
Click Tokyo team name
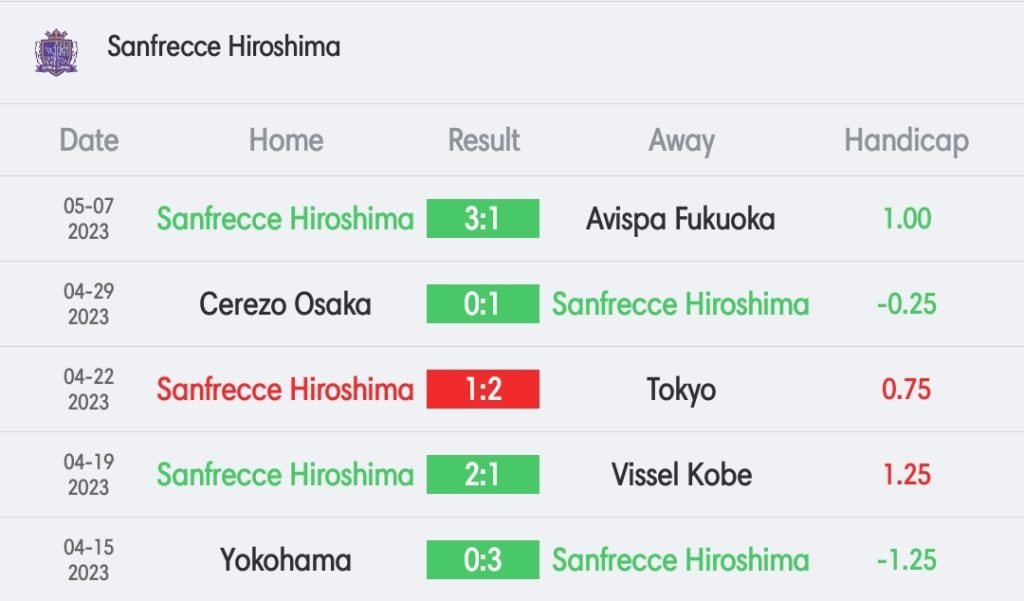point(681,391)
